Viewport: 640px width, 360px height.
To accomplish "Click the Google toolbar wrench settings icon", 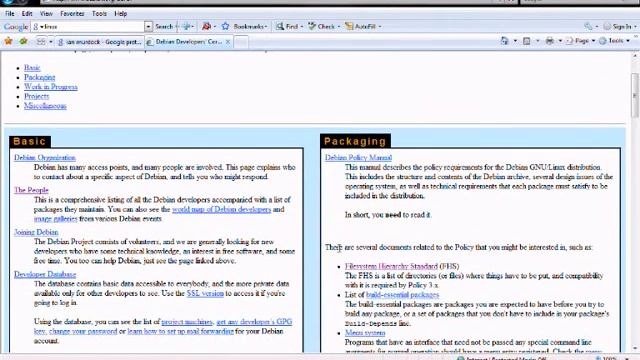I will pyautogui.click(x=588, y=26).
